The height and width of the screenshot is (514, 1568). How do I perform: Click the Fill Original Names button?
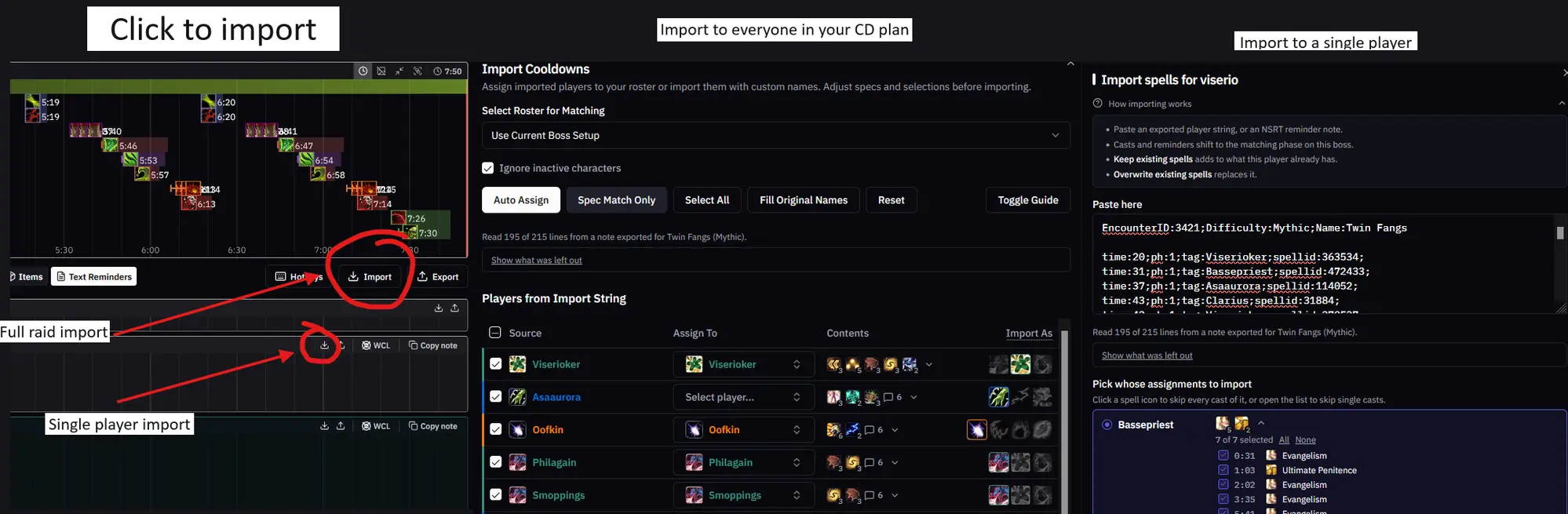(804, 200)
